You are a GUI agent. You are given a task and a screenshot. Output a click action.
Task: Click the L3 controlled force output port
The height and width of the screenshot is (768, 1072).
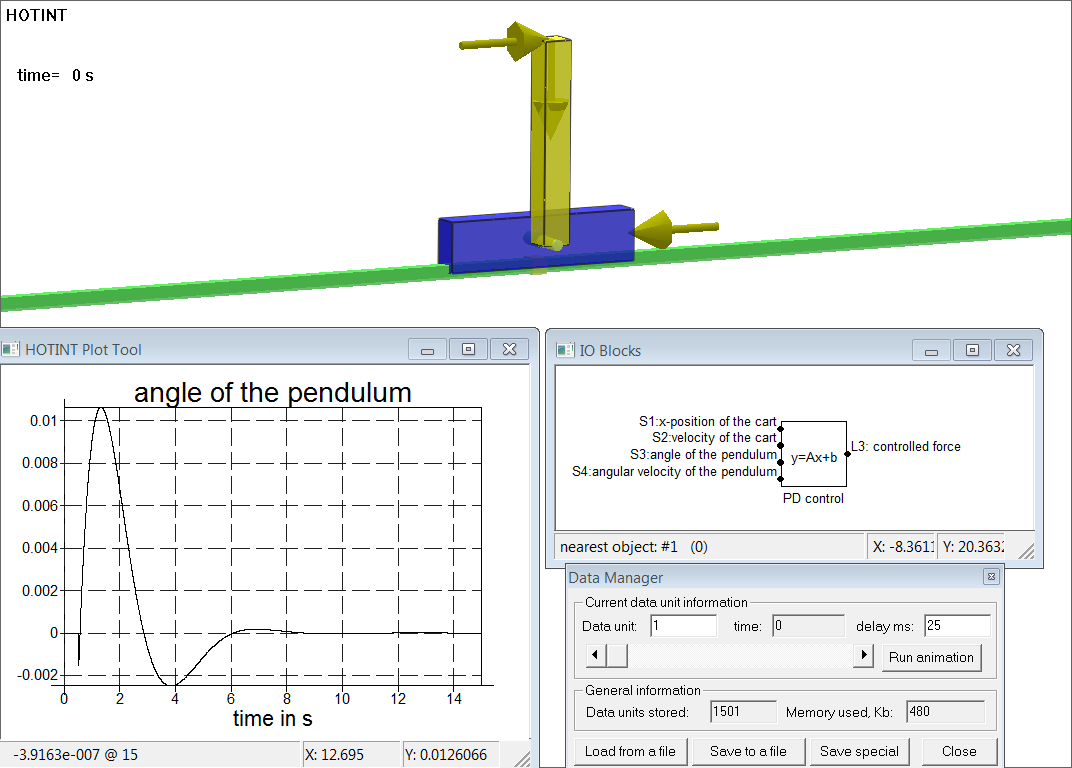[847, 453]
